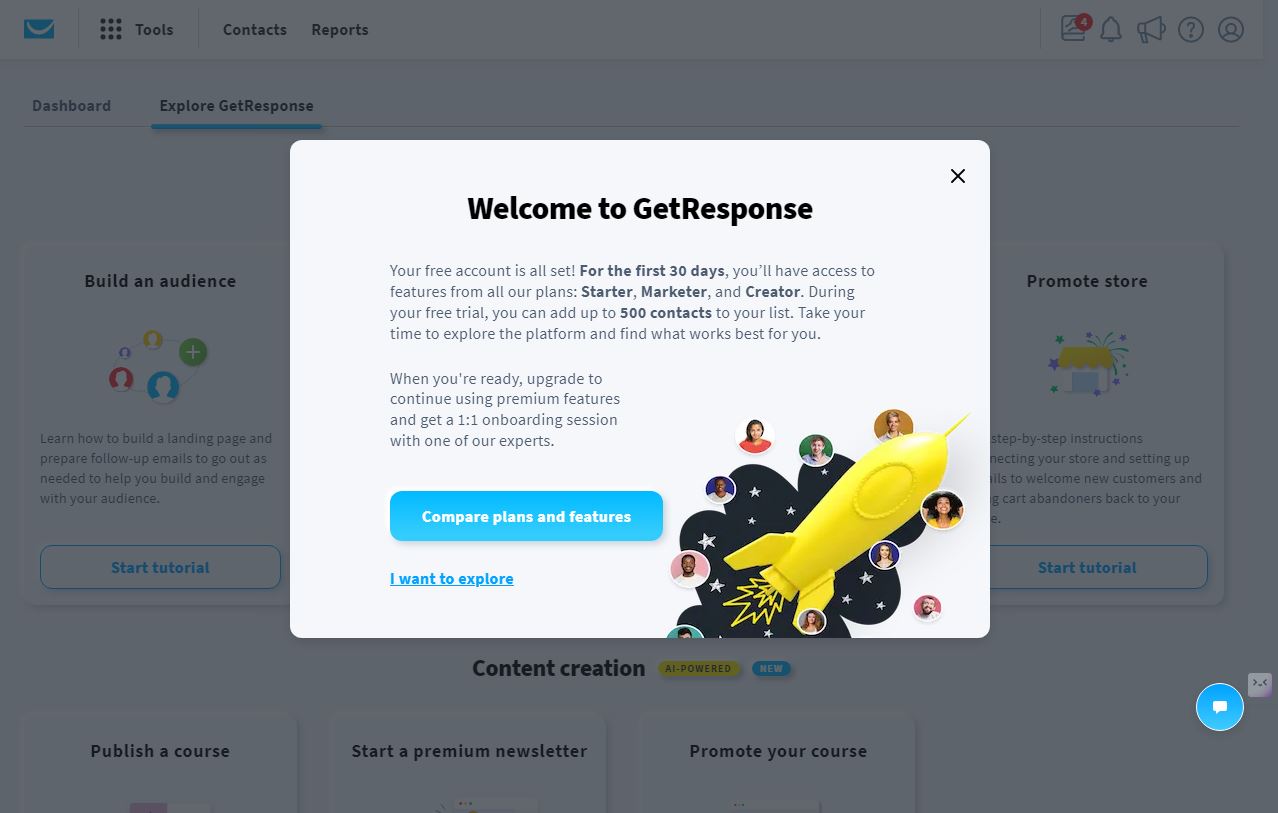The width and height of the screenshot is (1278, 813).
Task: Open the notifications bell icon
Action: [x=1111, y=29]
